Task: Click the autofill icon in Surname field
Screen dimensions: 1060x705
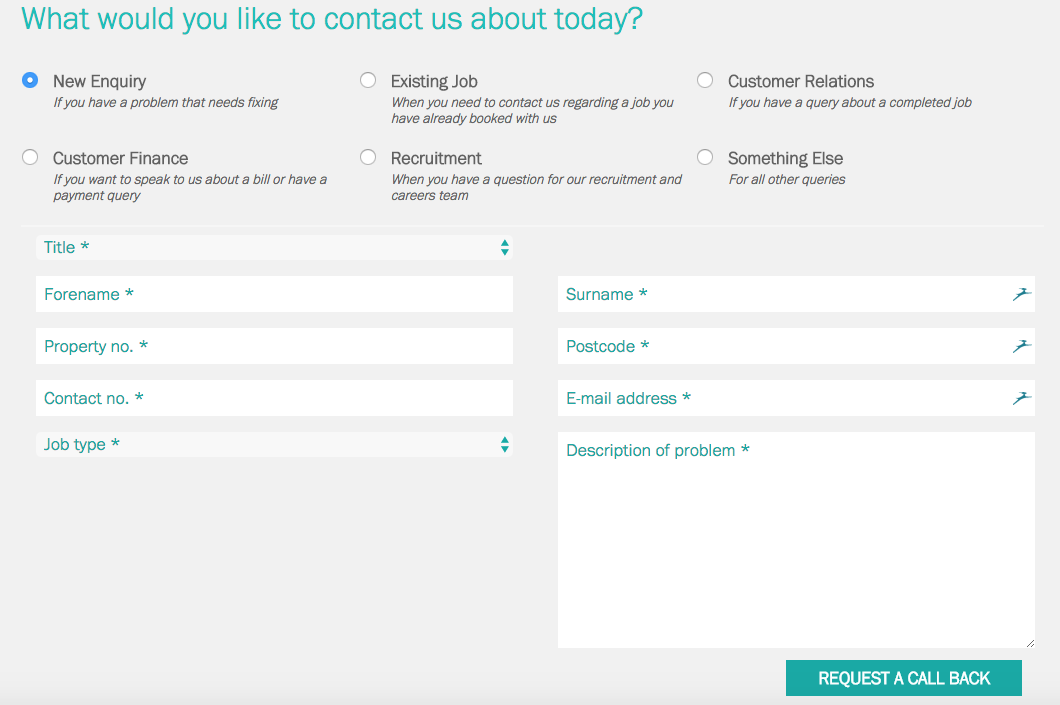Action: pos(1021,294)
